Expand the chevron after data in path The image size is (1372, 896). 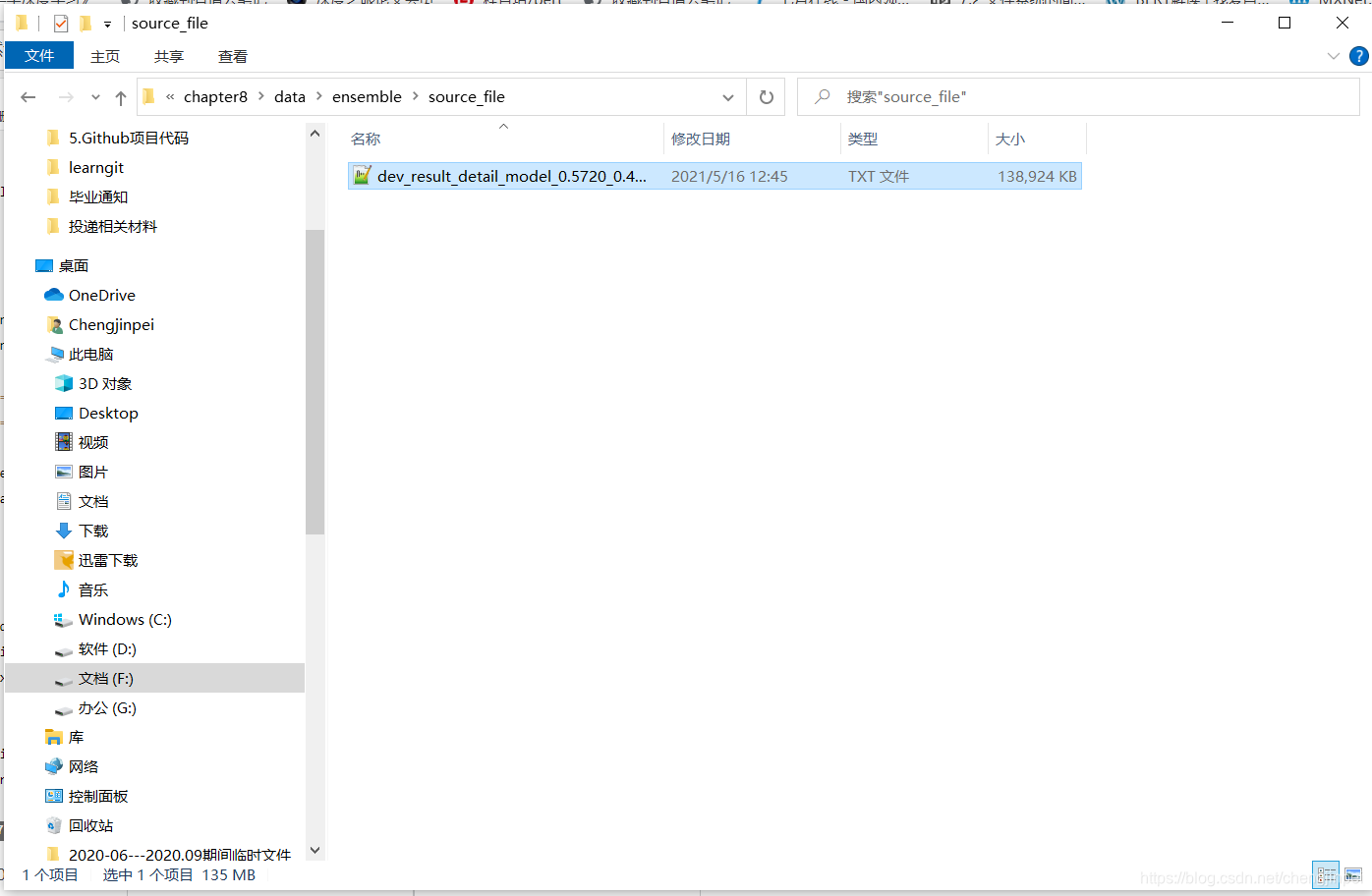point(319,96)
